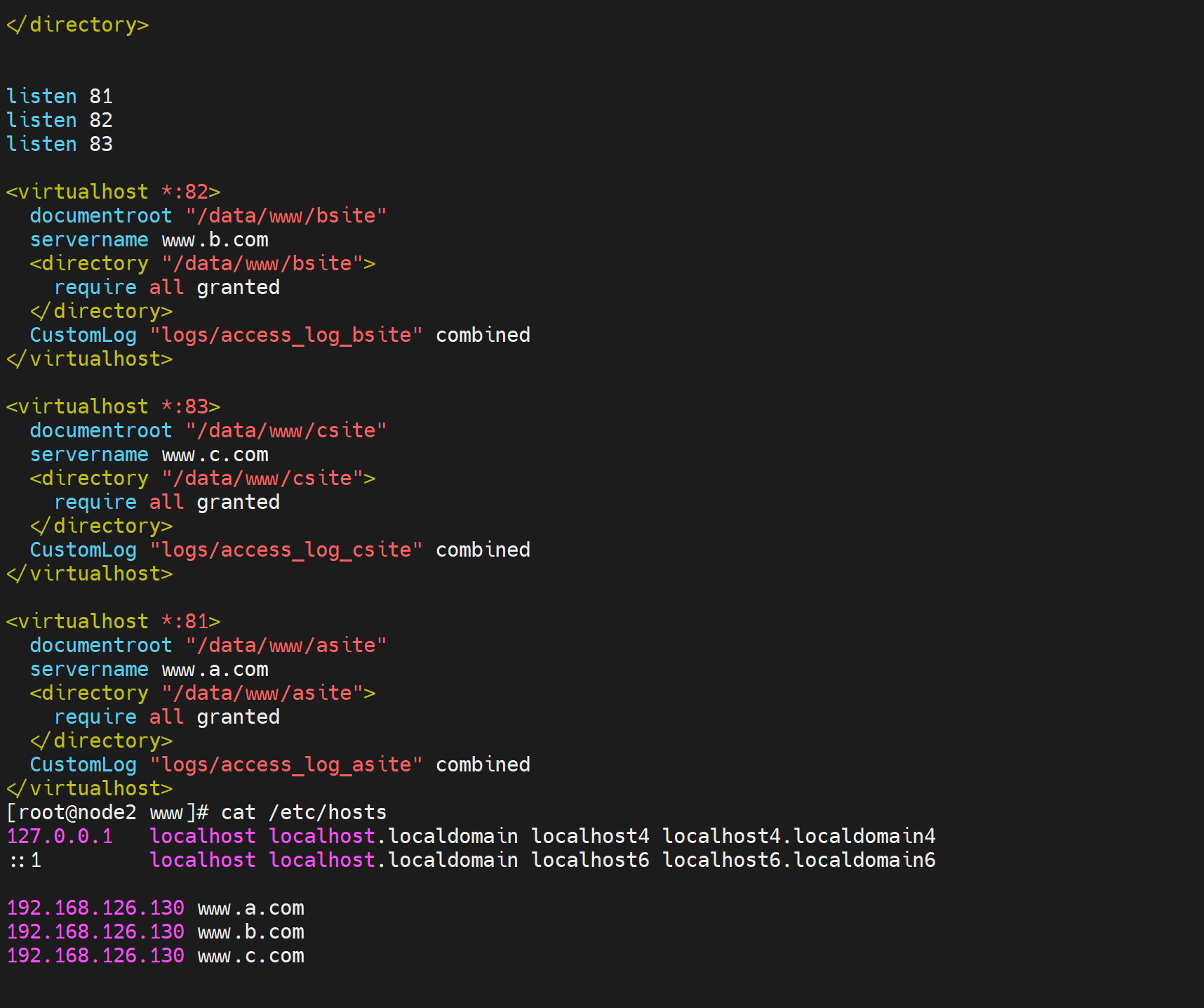Click the 'listen 81' line
The image size is (1204, 1008).
pos(59,96)
